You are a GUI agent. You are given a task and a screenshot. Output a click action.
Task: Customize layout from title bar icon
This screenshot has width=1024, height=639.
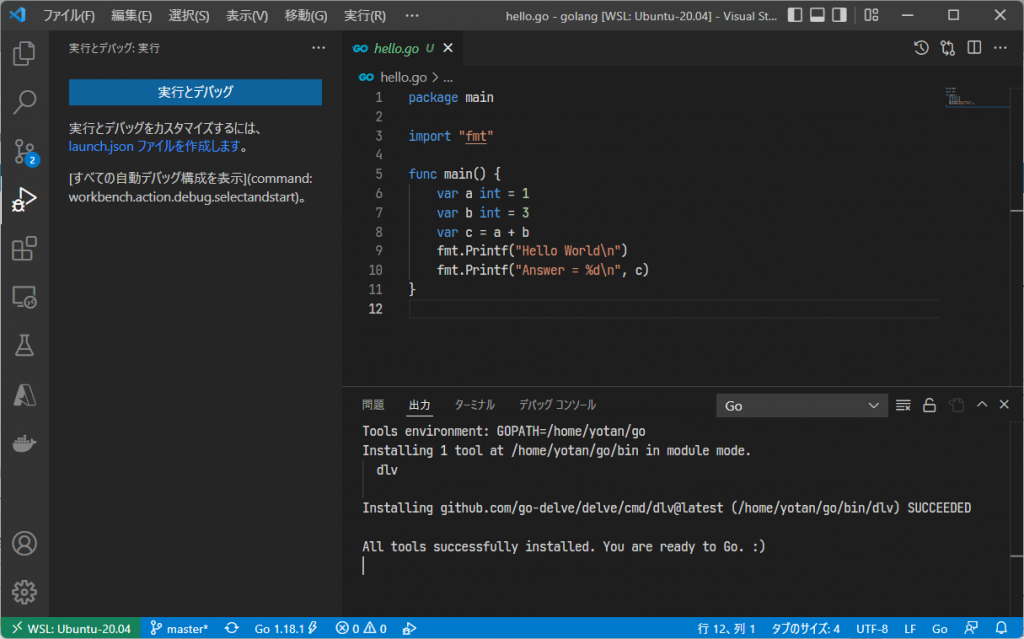(871, 15)
